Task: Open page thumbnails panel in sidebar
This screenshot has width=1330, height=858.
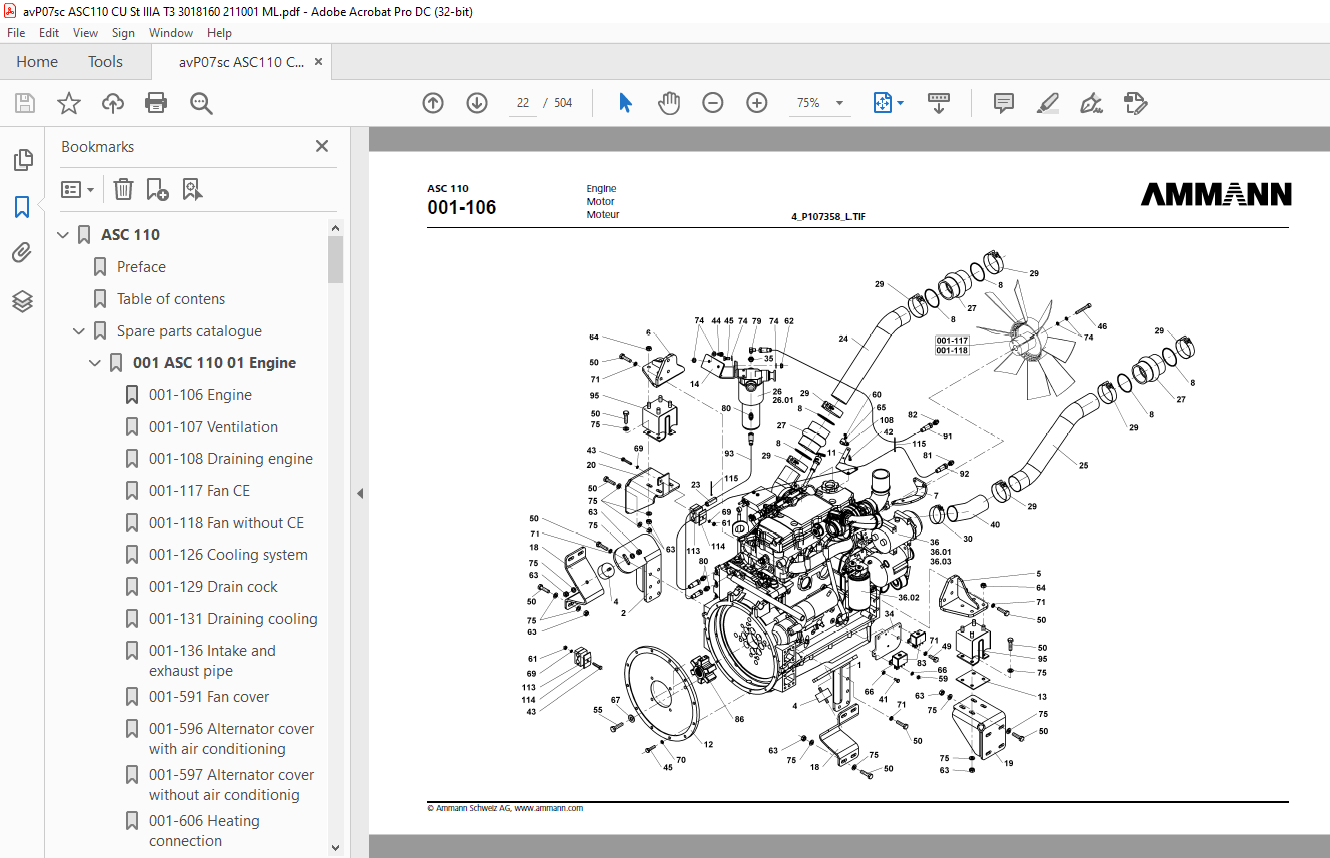Action: pos(22,160)
